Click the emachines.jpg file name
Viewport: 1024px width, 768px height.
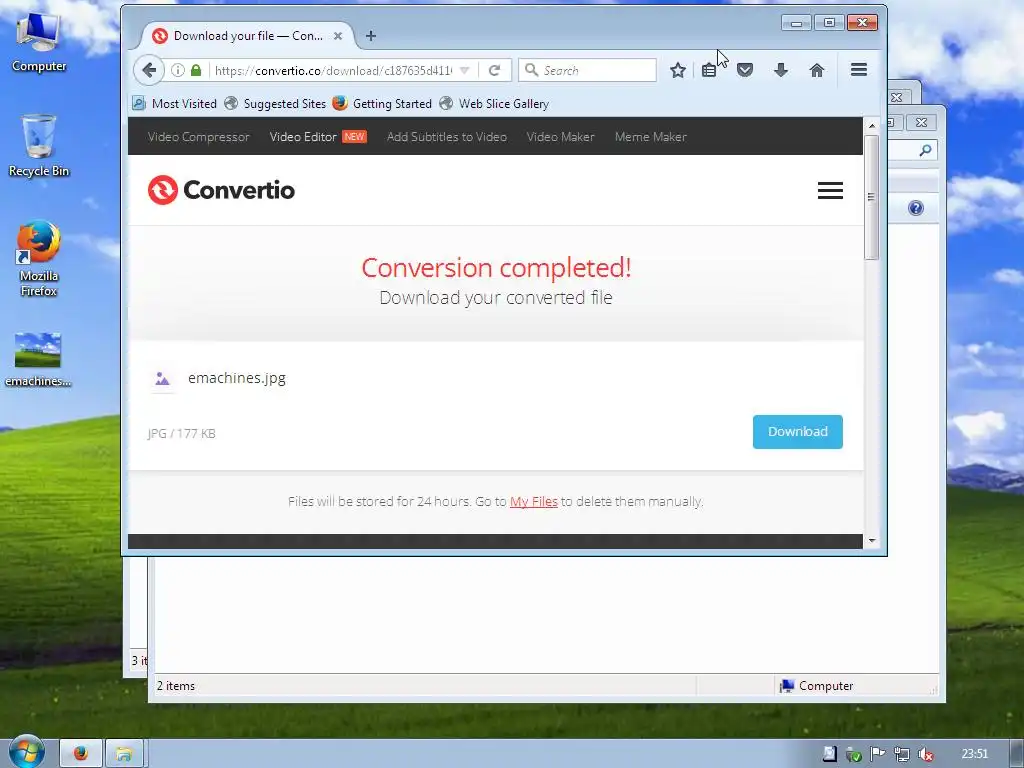236,378
